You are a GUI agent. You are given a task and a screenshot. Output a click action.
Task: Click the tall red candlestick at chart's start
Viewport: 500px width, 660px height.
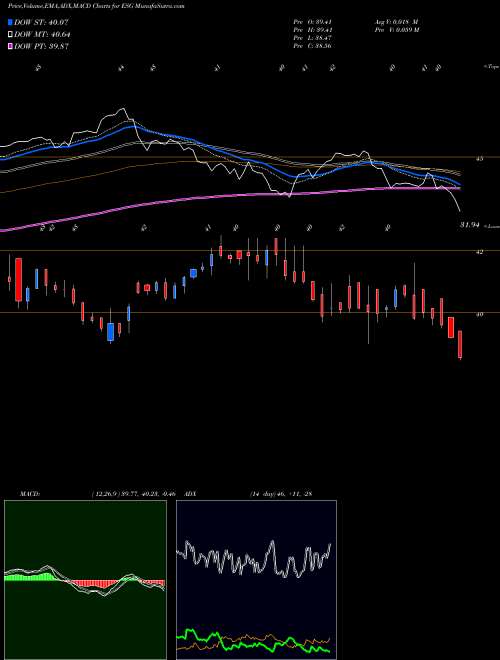pyautogui.click(x=19, y=280)
